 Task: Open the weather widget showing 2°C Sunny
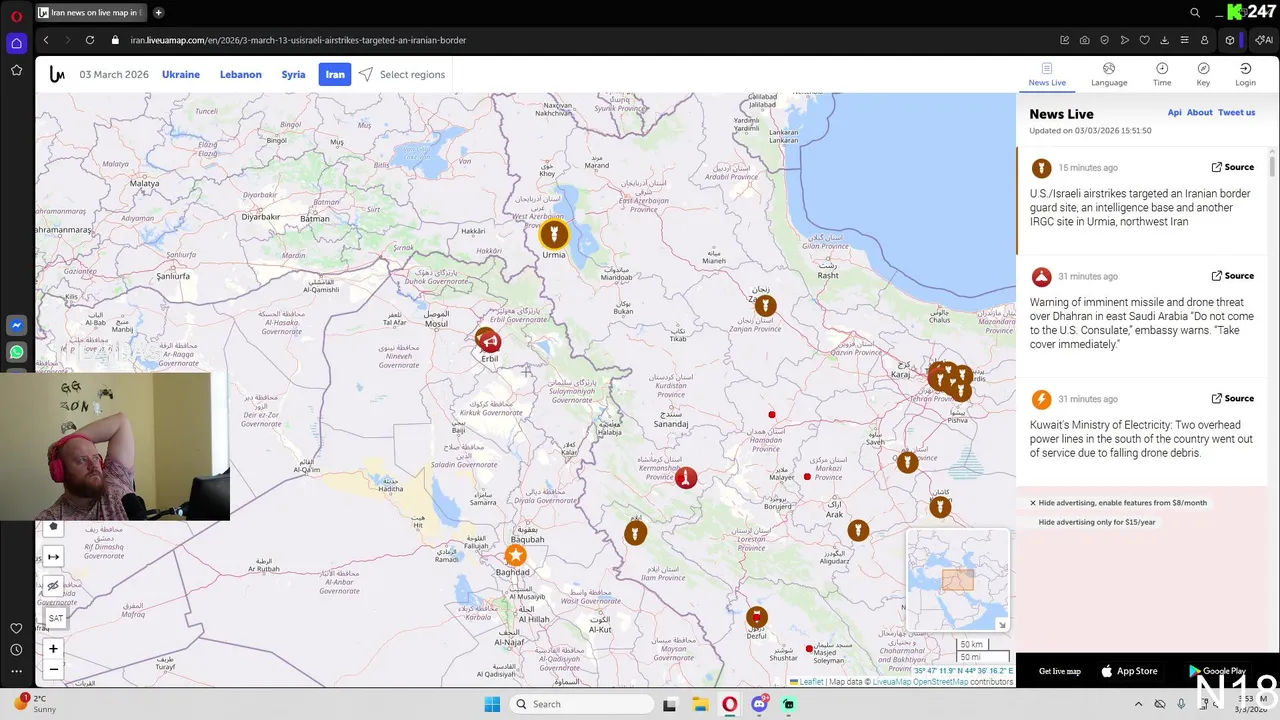click(35, 704)
